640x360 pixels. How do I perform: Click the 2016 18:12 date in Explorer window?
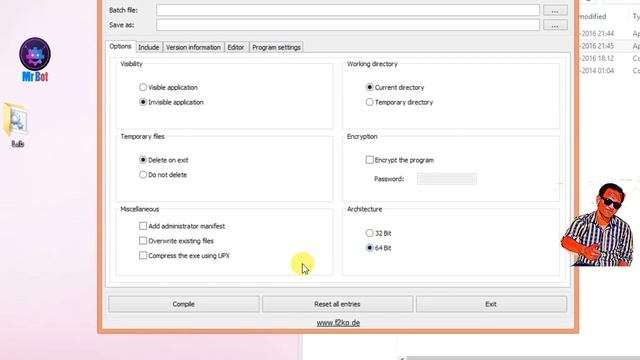[x=598, y=58]
